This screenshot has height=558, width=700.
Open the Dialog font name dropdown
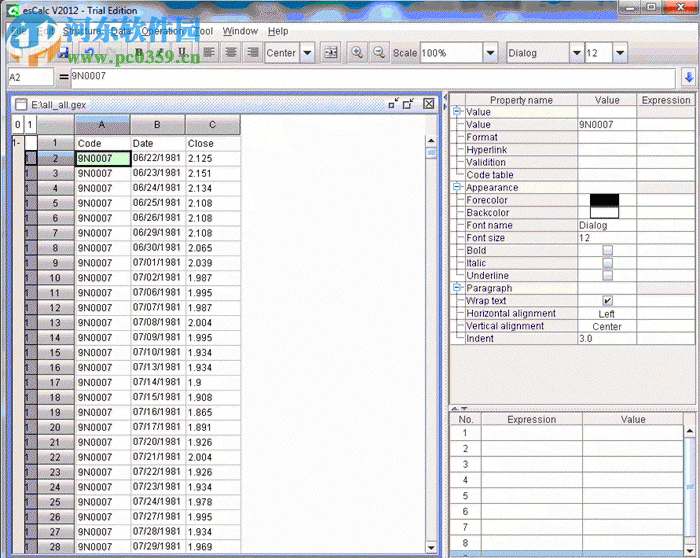(x=576, y=52)
